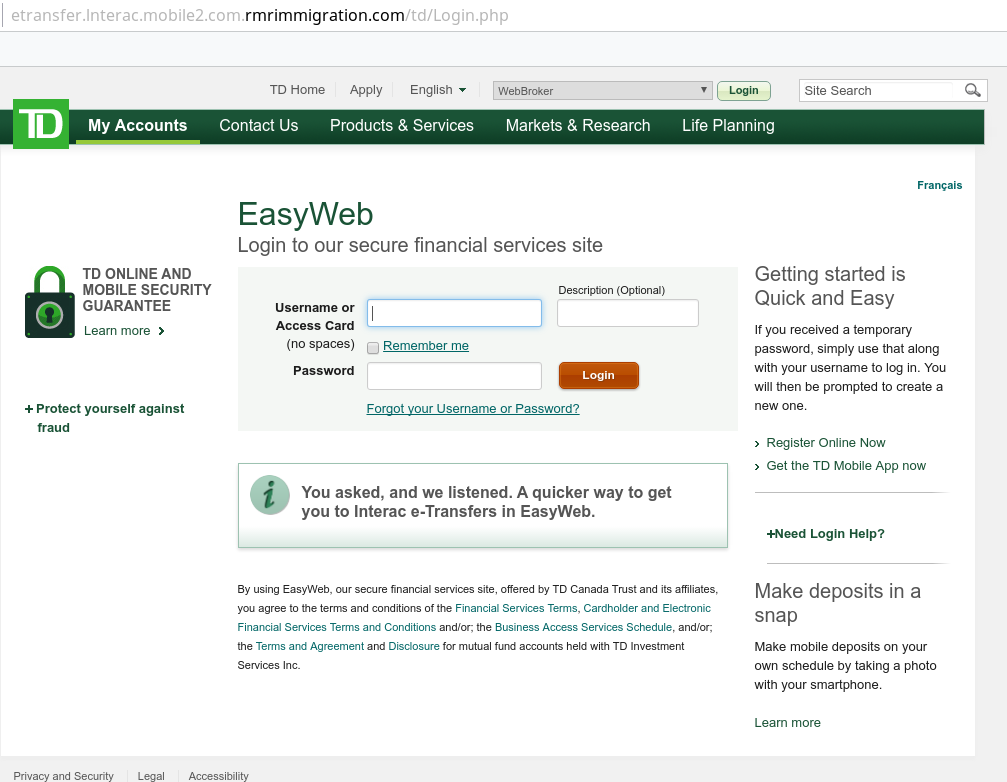Click the arrow before Register Online Now
Screen dimensions: 1007x782
(x=757, y=444)
